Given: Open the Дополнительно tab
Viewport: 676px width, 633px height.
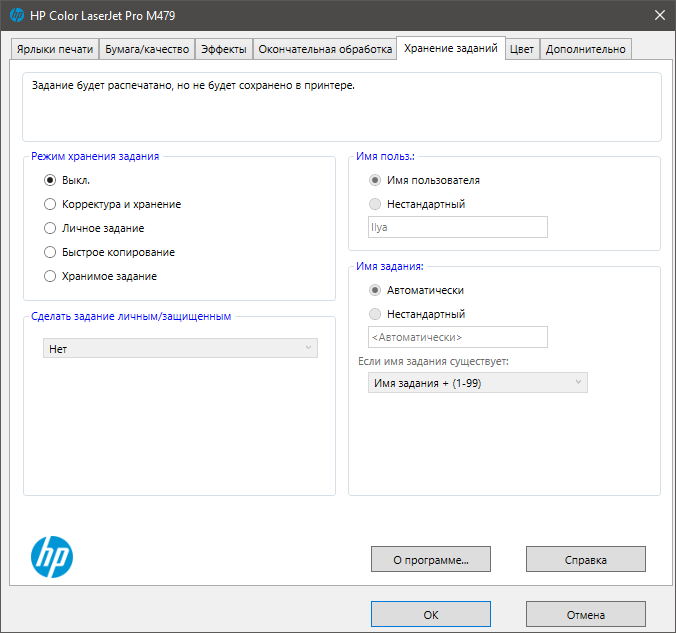Looking at the screenshot, I should [586, 49].
